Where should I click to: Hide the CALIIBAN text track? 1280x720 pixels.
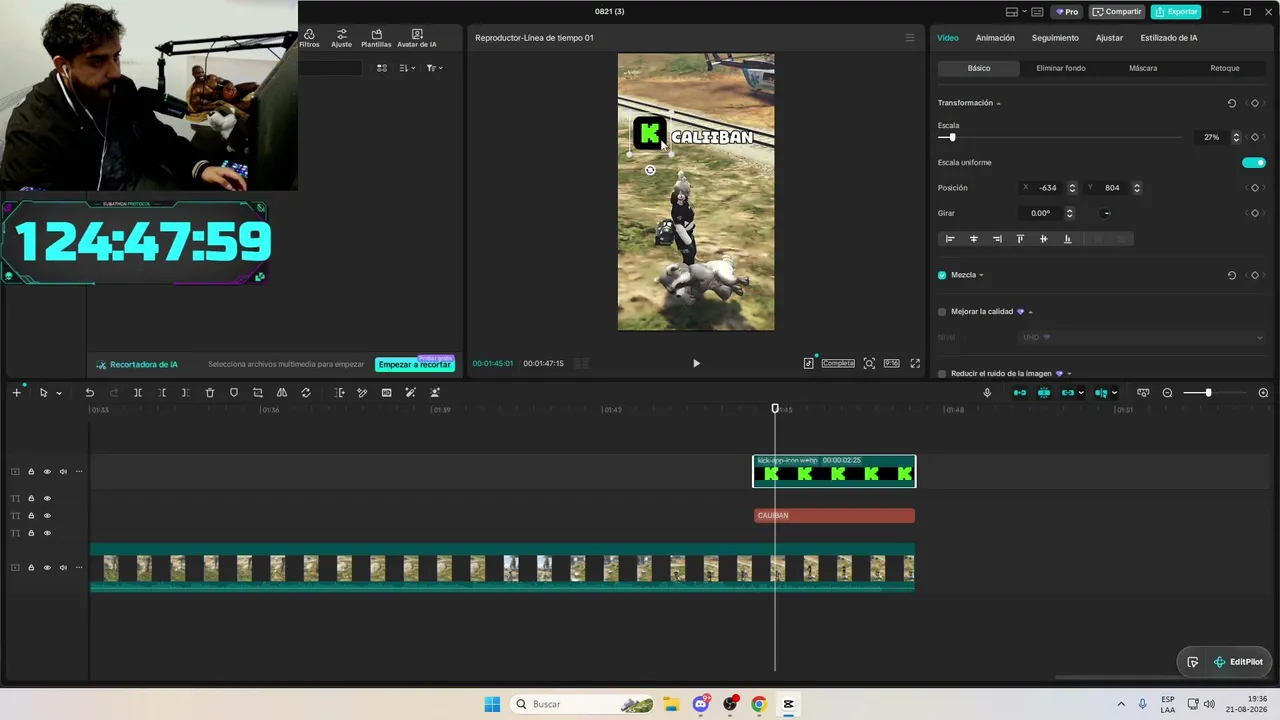pyautogui.click(x=47, y=516)
